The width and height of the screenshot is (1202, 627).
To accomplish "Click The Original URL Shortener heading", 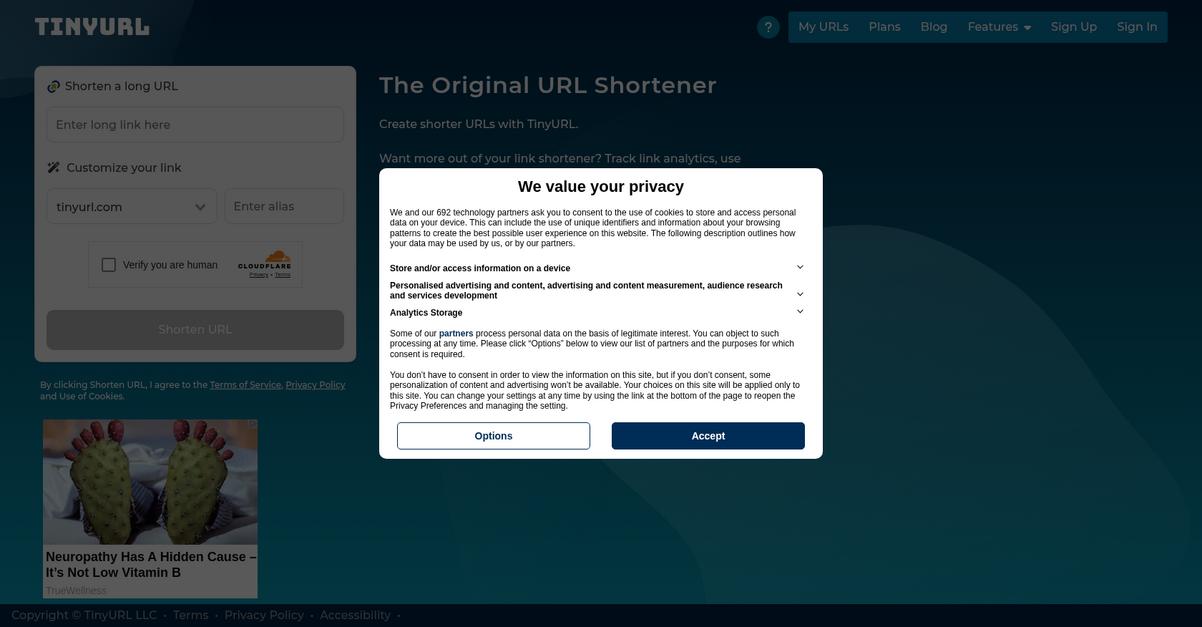I will click(548, 86).
